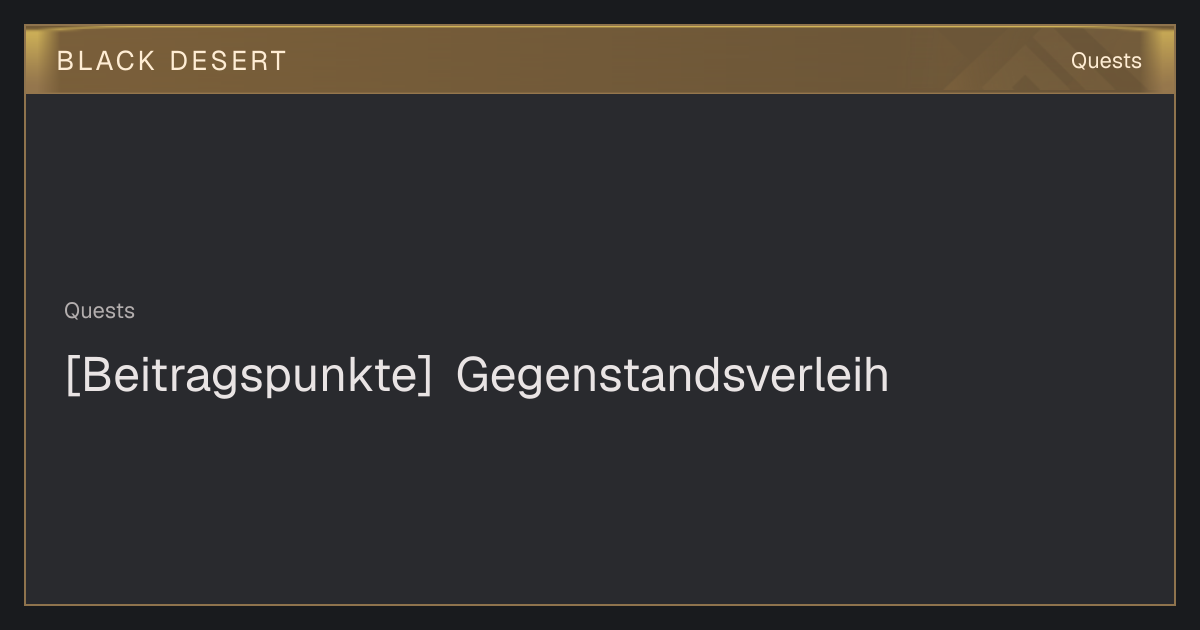This screenshot has height=630, width=1200.
Task: Click the opening bracket of Beitragspunkte
Action: (72, 376)
